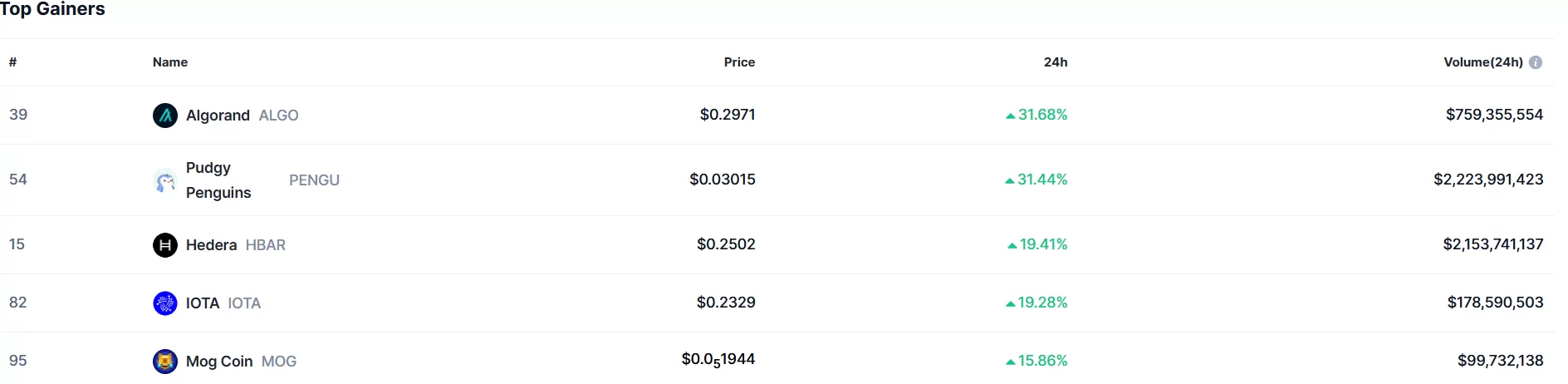Open the Algorand coin page link
1568x384 pixels.
(218, 116)
